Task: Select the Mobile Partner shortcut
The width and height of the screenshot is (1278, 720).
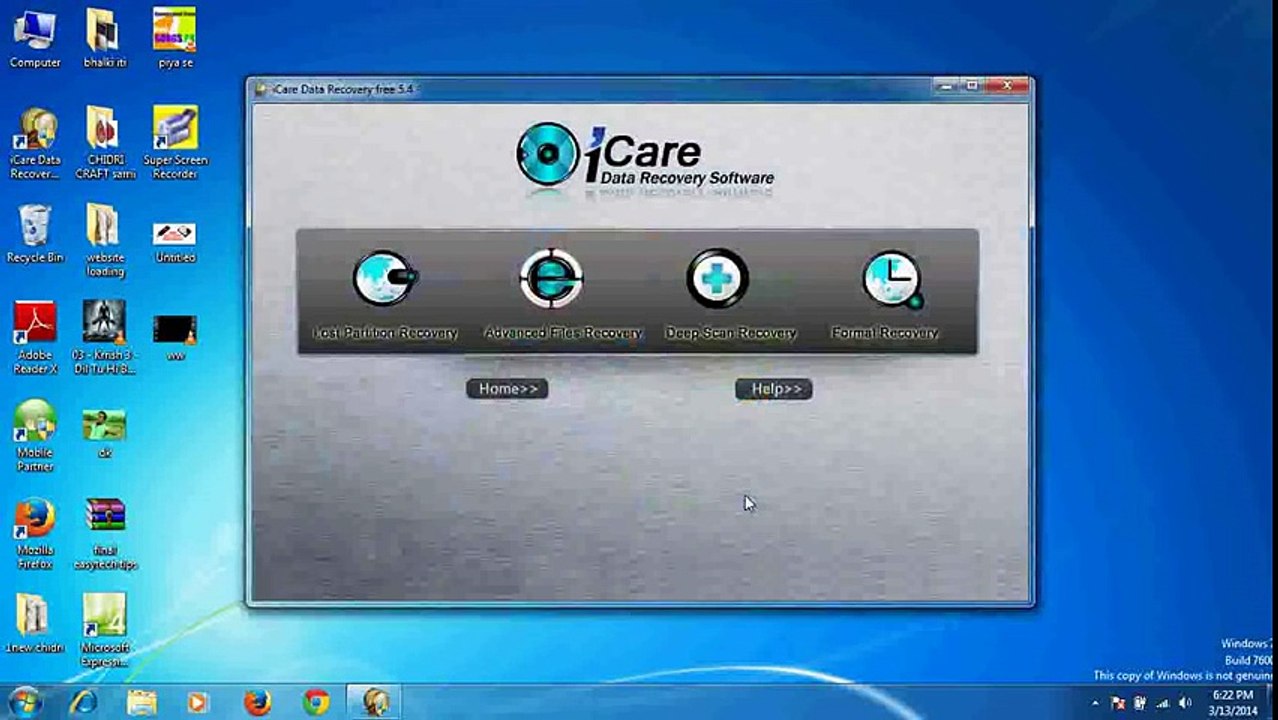Action: pyautogui.click(x=35, y=436)
